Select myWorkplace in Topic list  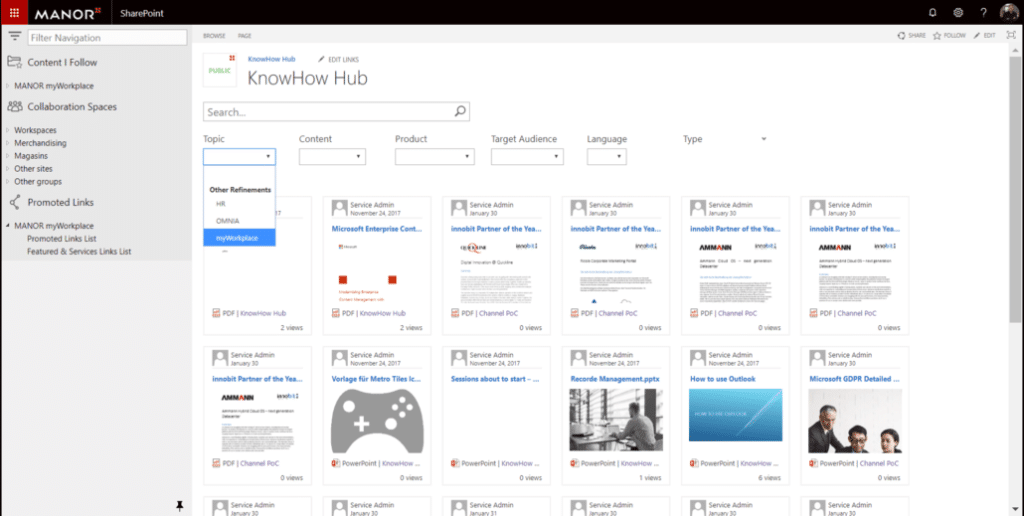238,237
